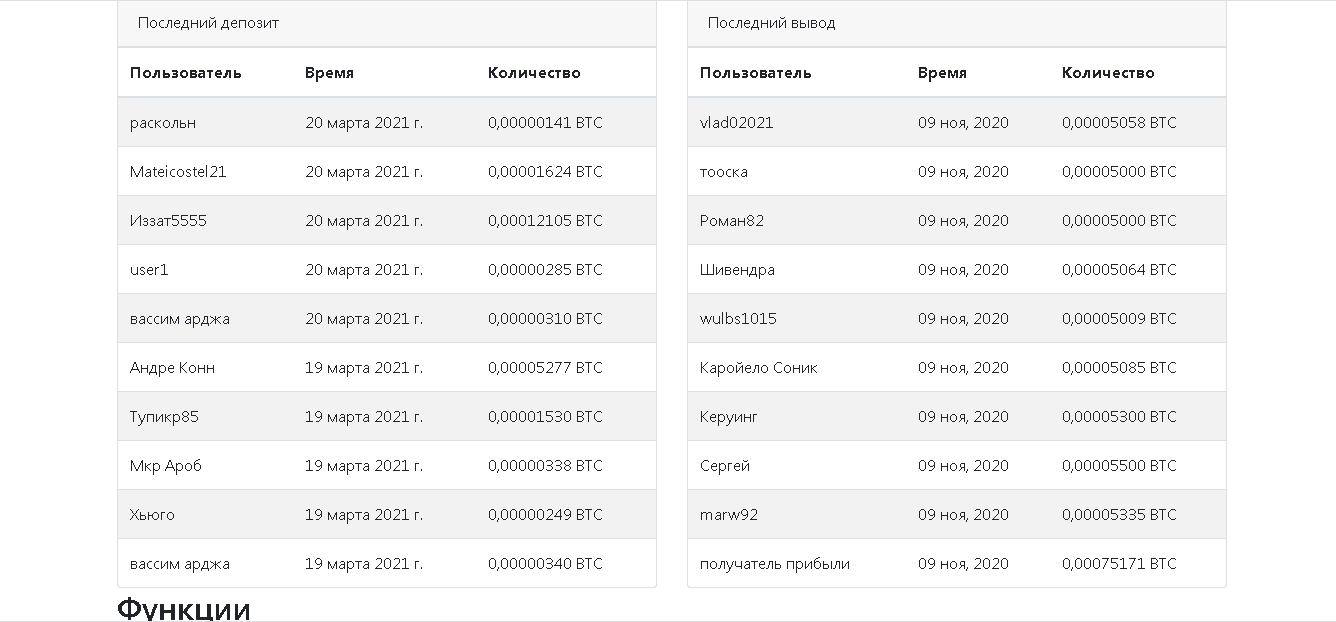Click the 'Функции' section heading
The image size is (1336, 622).
(184, 608)
